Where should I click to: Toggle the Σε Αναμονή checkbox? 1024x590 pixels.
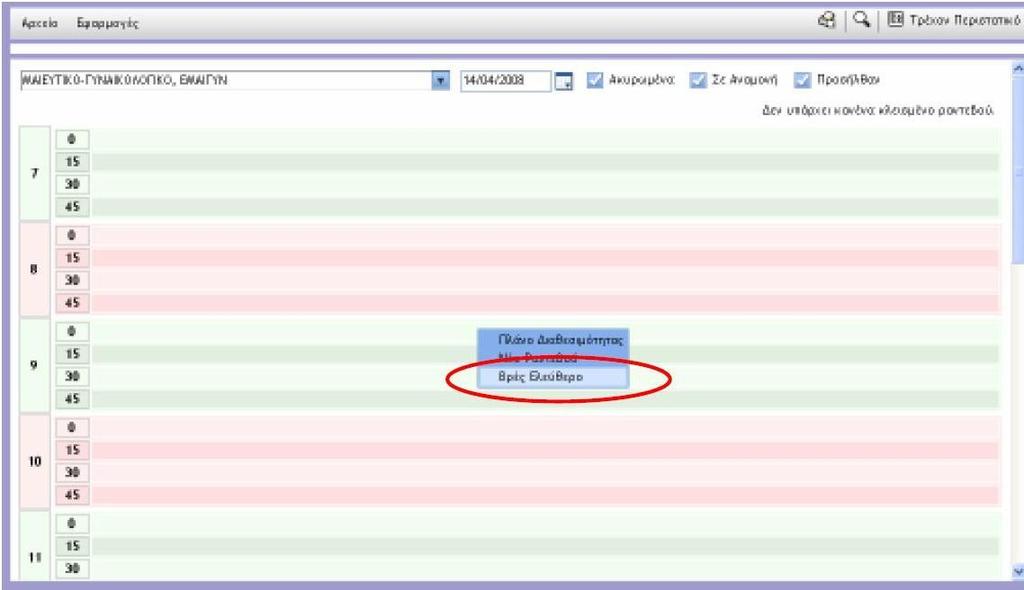[x=698, y=80]
